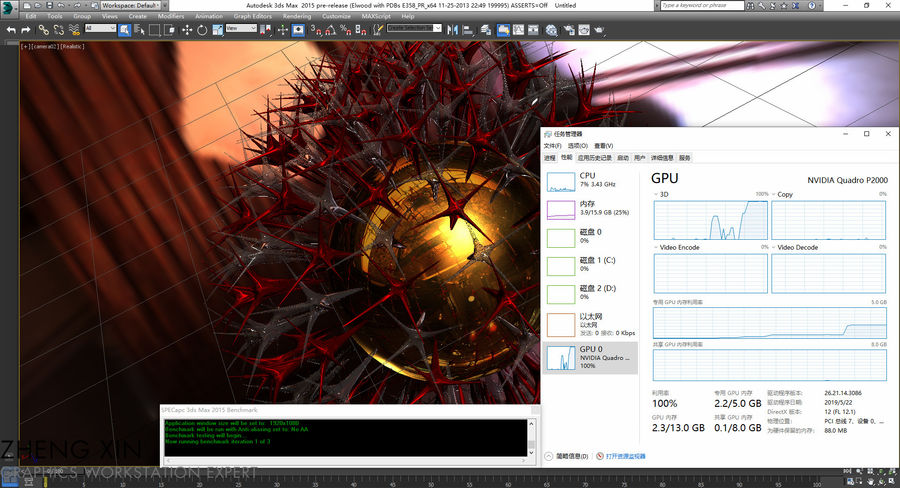Viewport: 900px width, 488px height.
Task: Click the Mirror tool icon
Action: pos(452,30)
